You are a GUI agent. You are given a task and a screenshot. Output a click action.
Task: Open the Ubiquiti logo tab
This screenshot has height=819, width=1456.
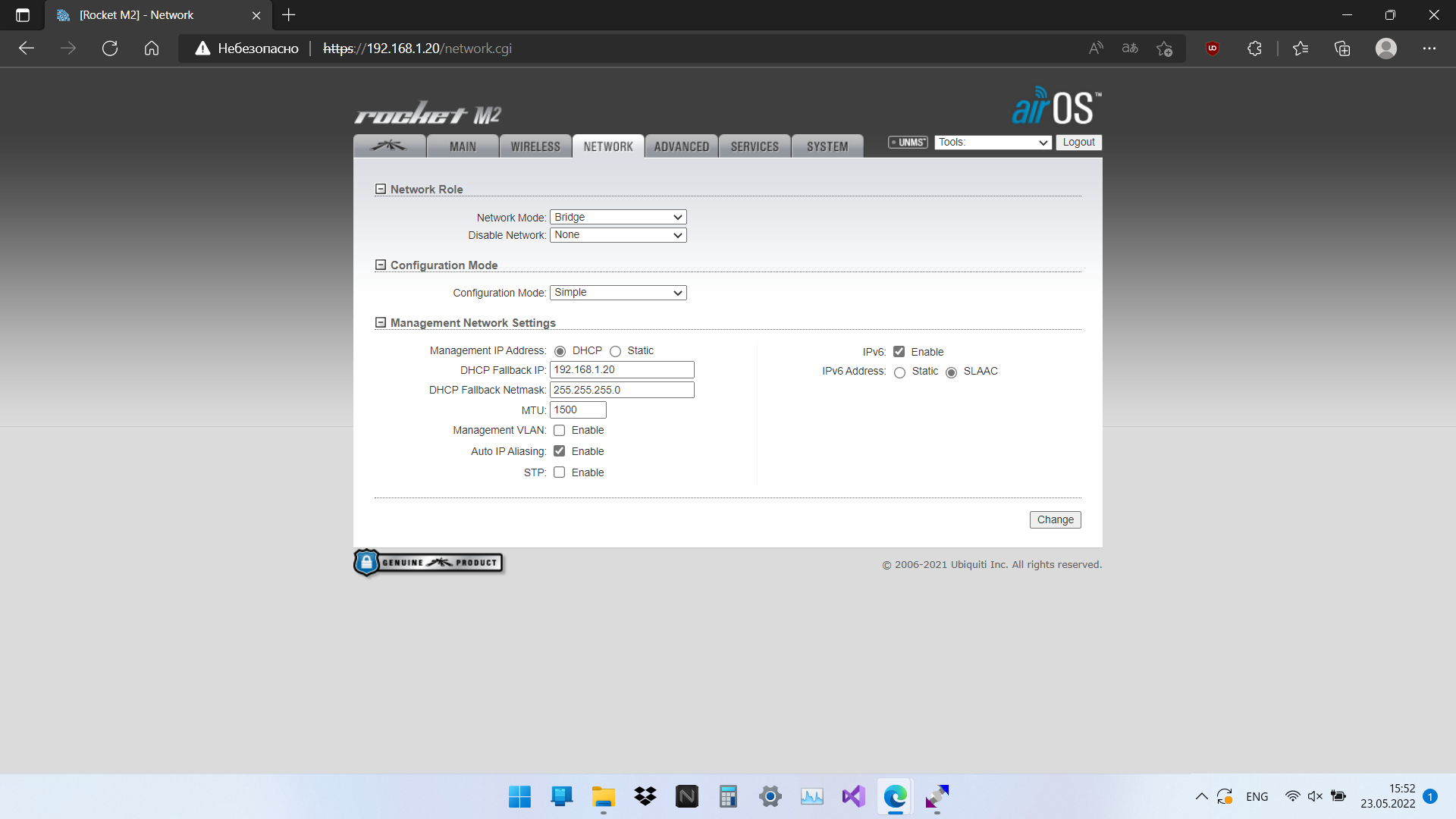coord(389,146)
